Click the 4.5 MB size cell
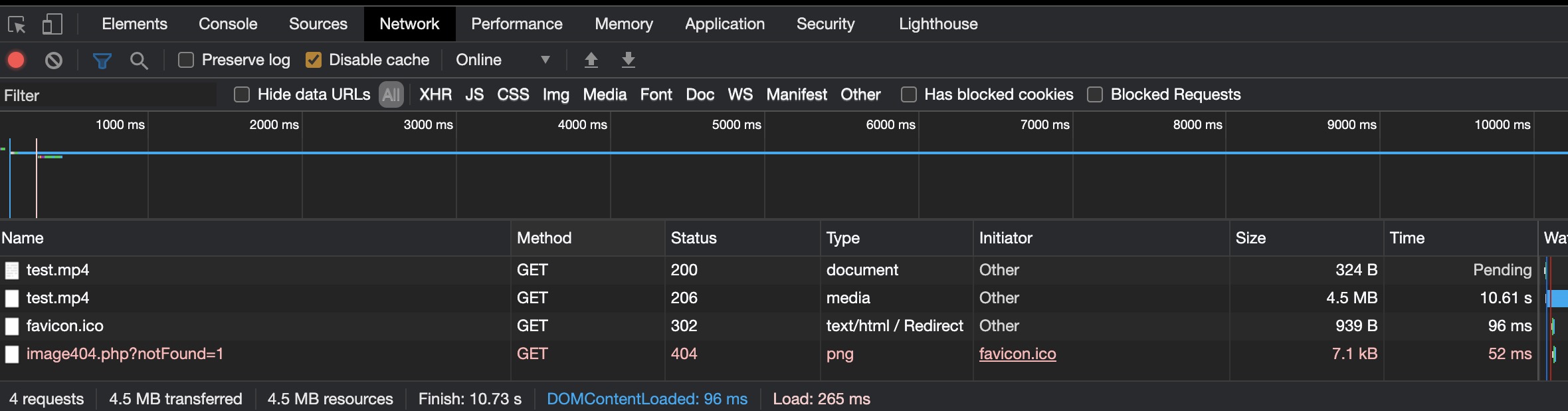 tap(1307, 298)
